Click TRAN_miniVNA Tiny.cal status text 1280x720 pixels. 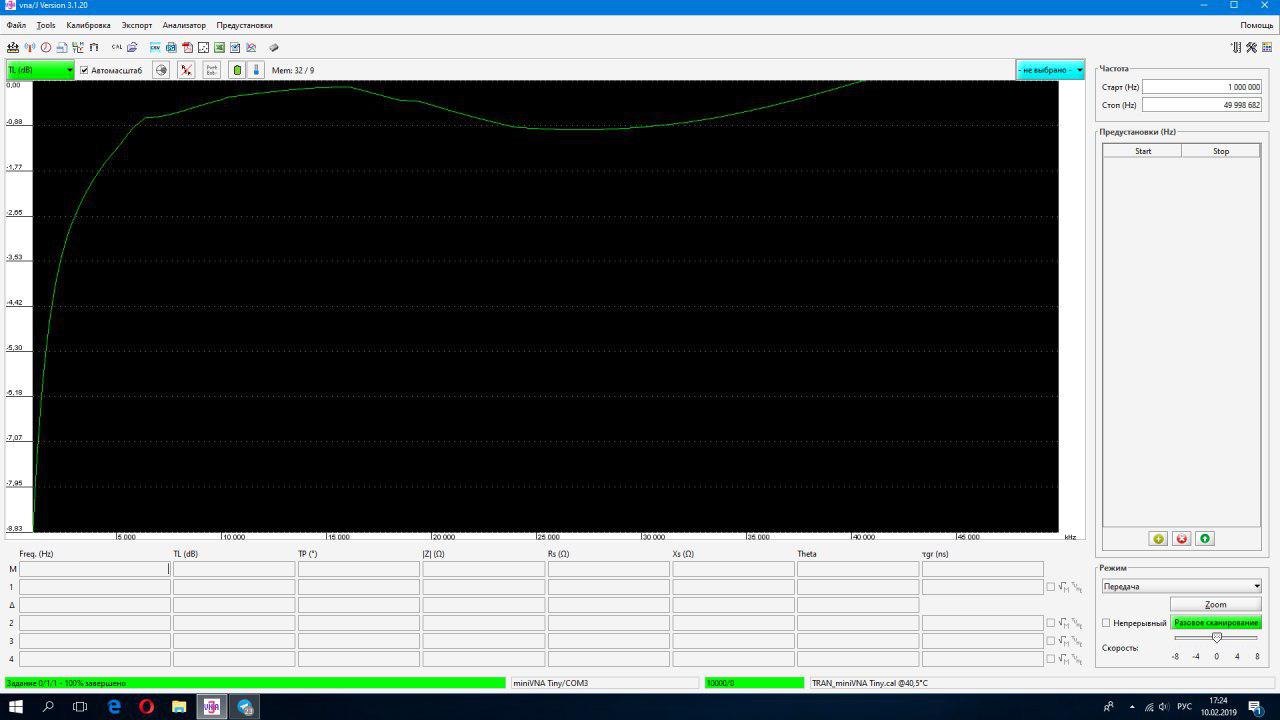coord(870,683)
